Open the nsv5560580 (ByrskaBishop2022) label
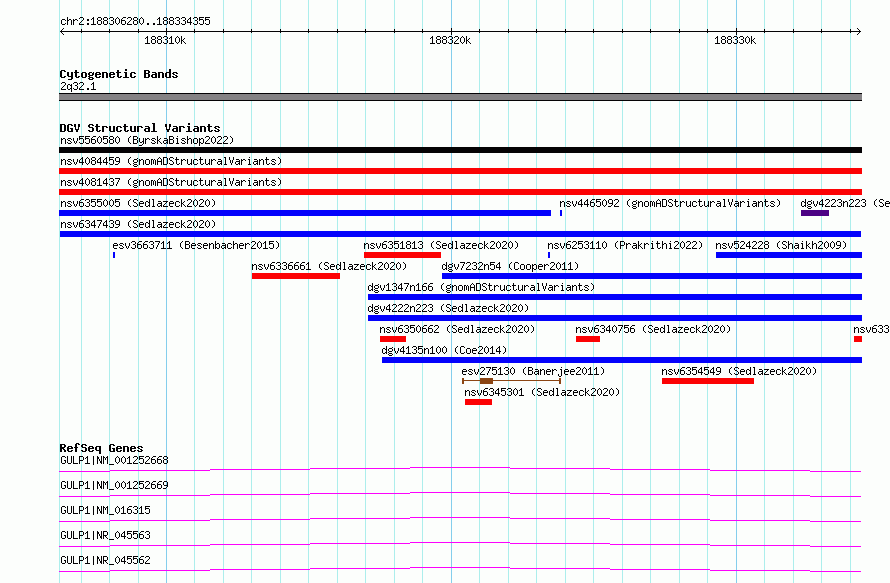 [147, 140]
